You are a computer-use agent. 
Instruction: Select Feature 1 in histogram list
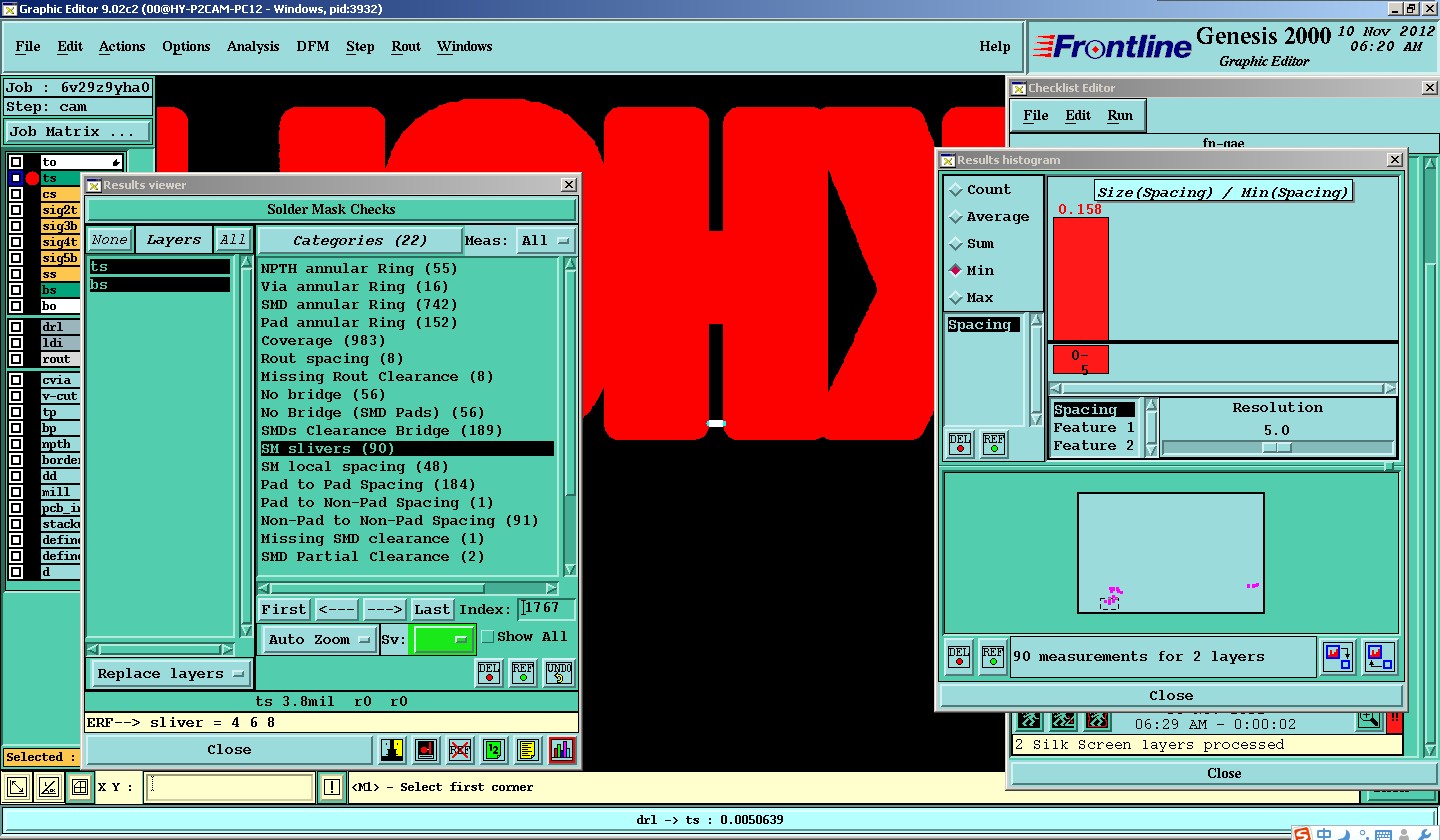(x=1093, y=427)
